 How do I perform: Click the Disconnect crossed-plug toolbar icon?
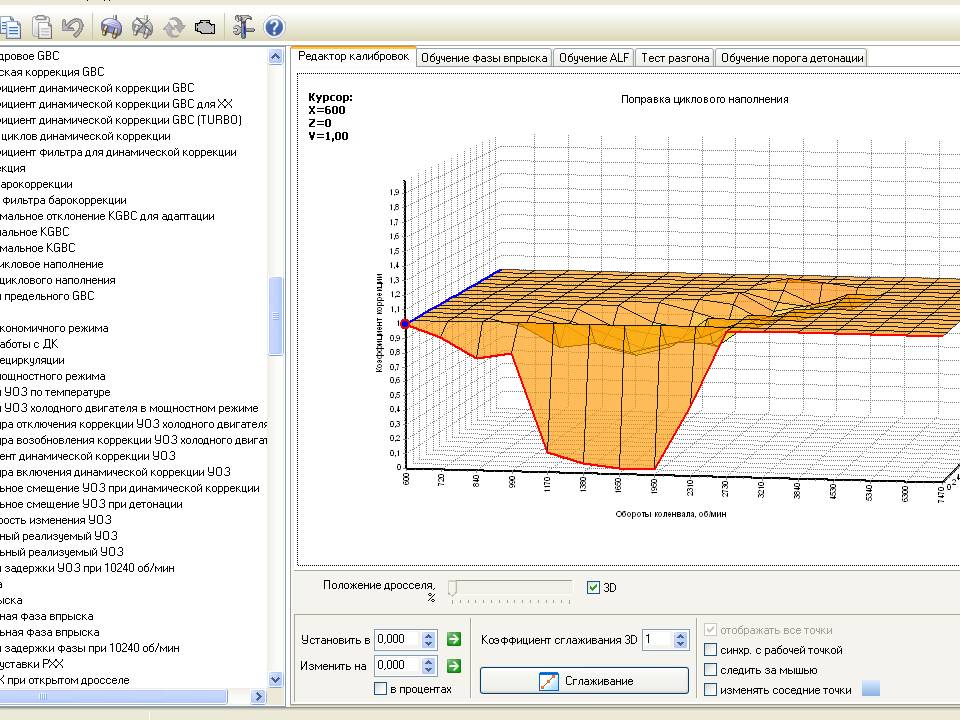tap(143, 27)
